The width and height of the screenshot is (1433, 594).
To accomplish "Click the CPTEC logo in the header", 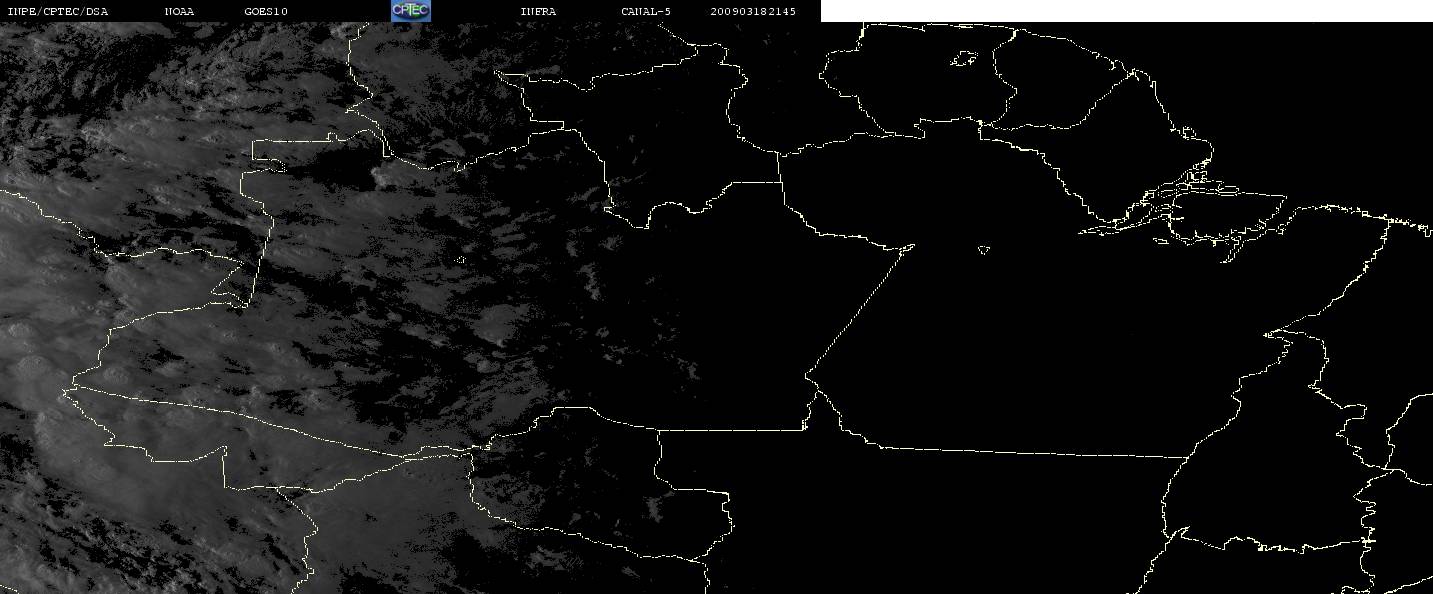I will (411, 11).
